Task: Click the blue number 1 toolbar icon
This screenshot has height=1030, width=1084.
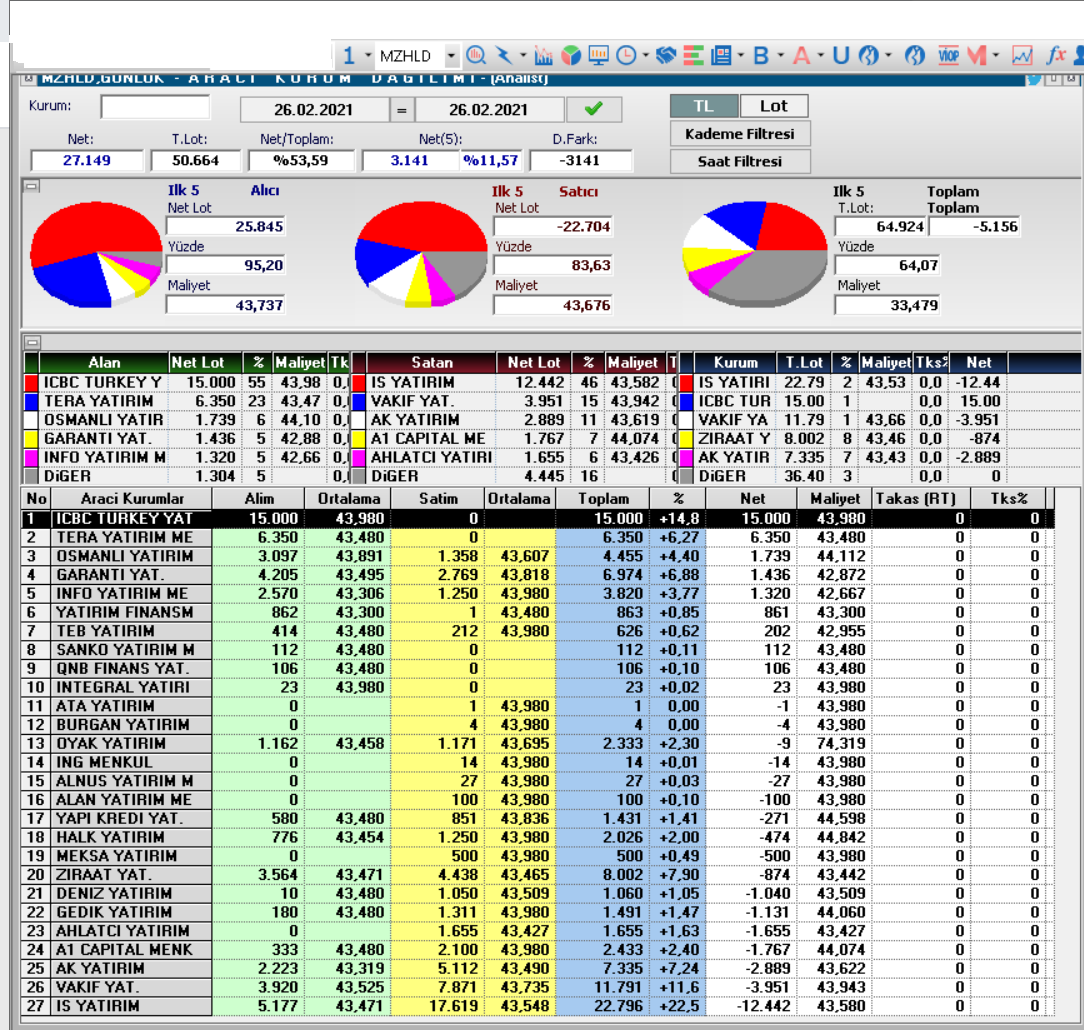Action: tap(349, 55)
